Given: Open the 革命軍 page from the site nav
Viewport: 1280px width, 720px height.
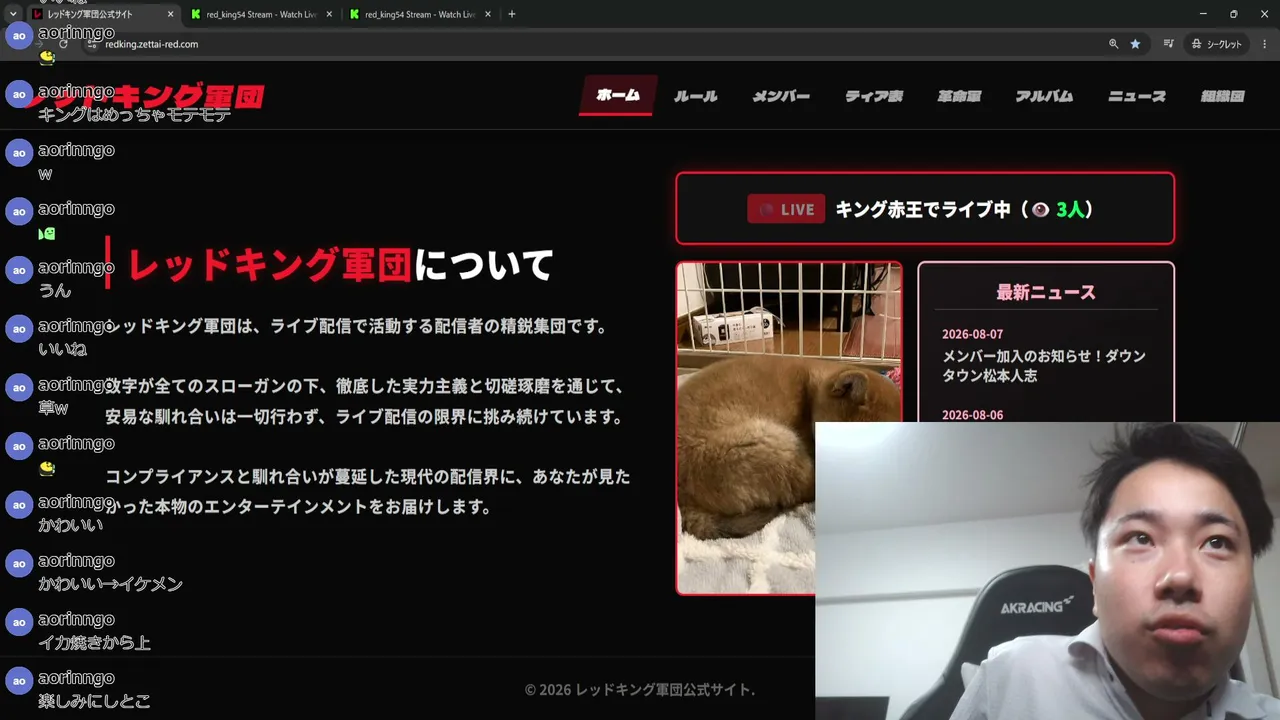Looking at the screenshot, I should (x=959, y=96).
